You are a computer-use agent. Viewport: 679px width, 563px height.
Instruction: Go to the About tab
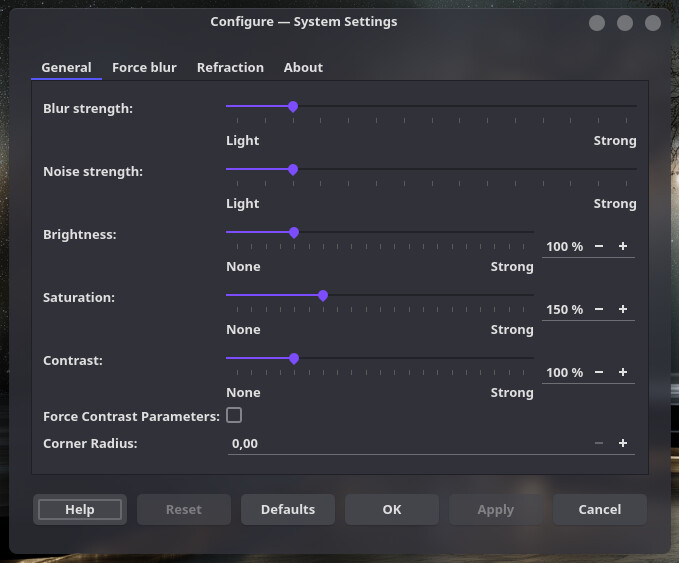tap(303, 68)
